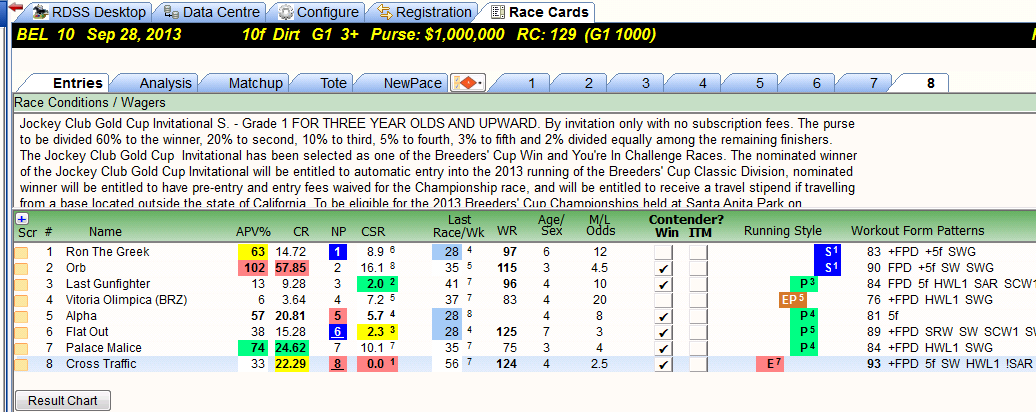Uncheck Win contender for Orb
This screenshot has height=412, width=1036.
[x=663, y=268]
